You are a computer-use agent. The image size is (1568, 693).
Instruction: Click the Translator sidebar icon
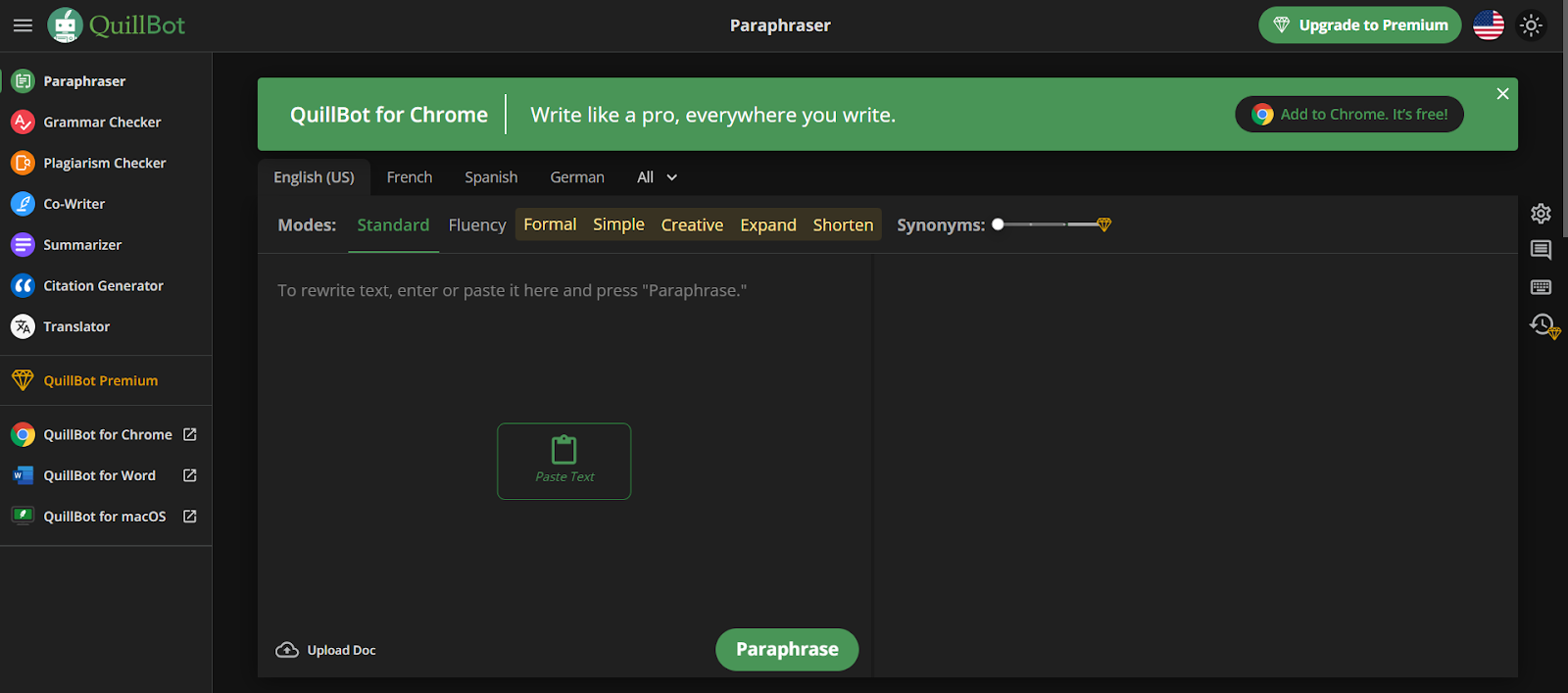pos(23,326)
